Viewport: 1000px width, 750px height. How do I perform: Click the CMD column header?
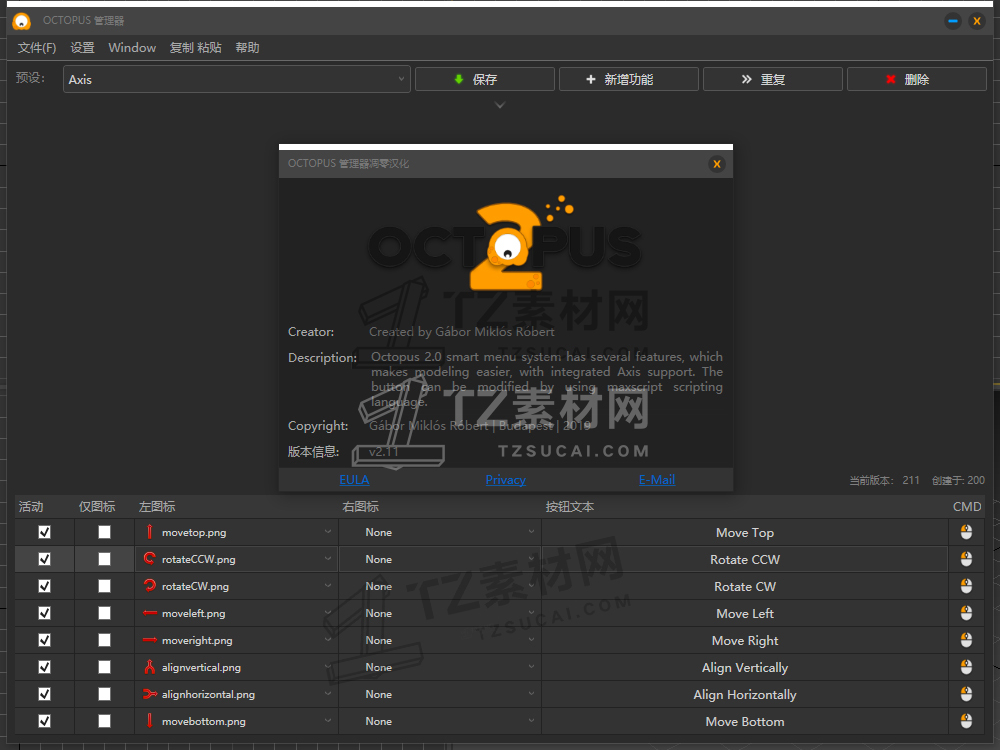pos(967,506)
